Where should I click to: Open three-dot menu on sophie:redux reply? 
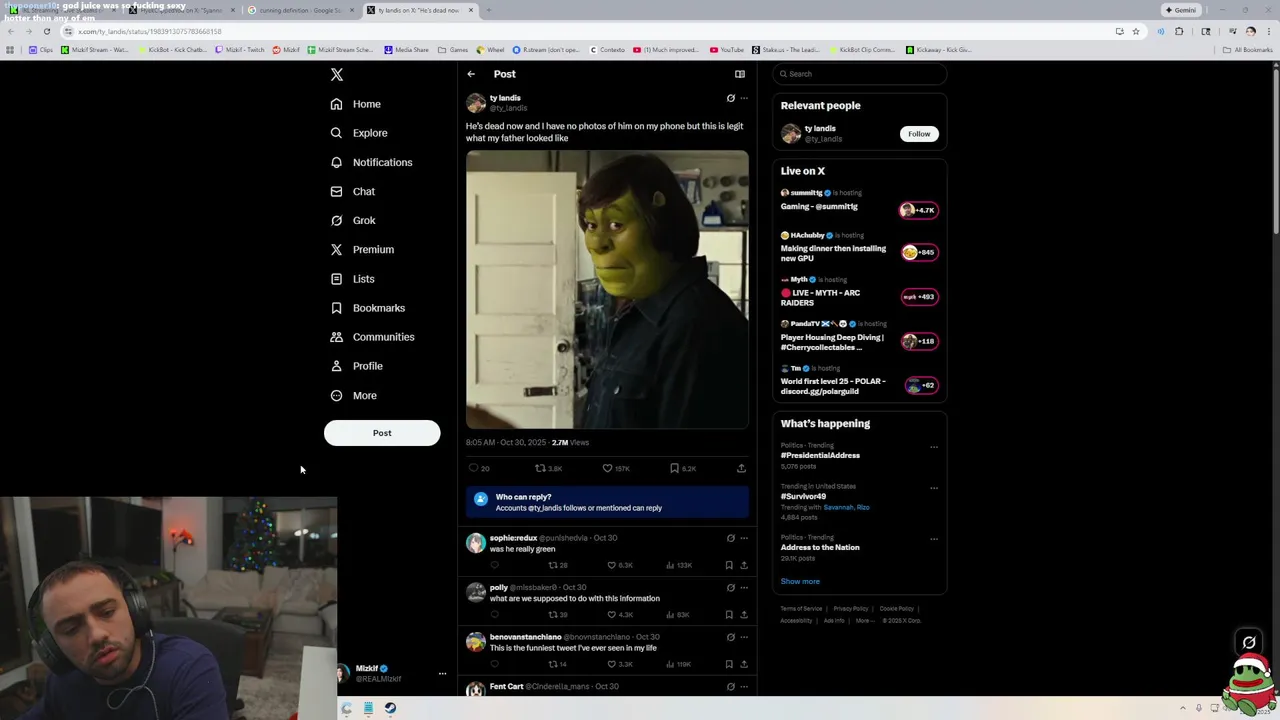tap(744, 538)
